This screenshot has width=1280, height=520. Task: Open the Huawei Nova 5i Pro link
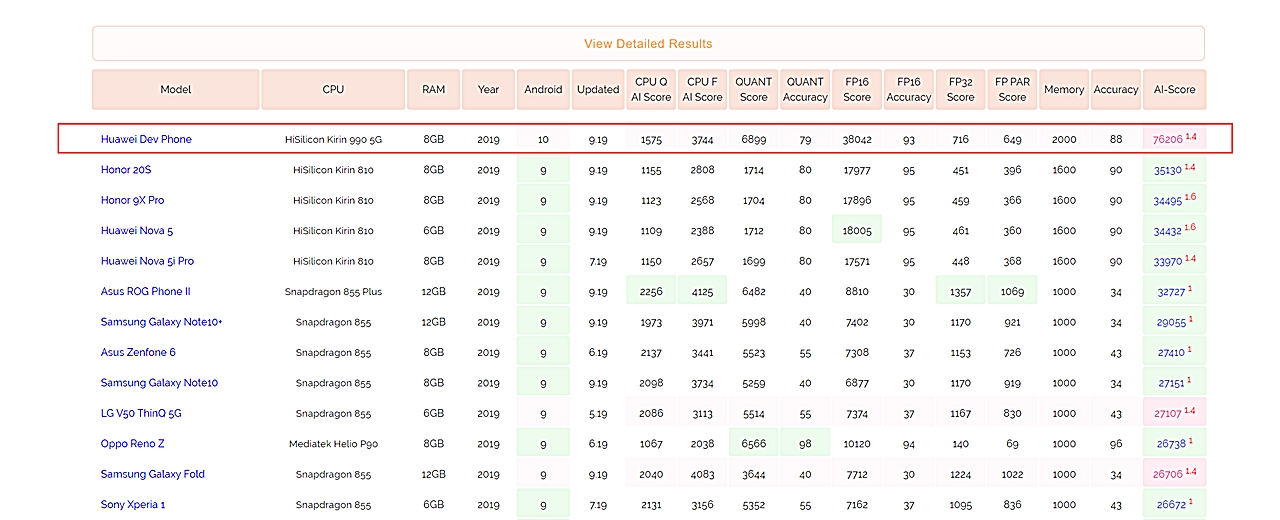coord(147,261)
